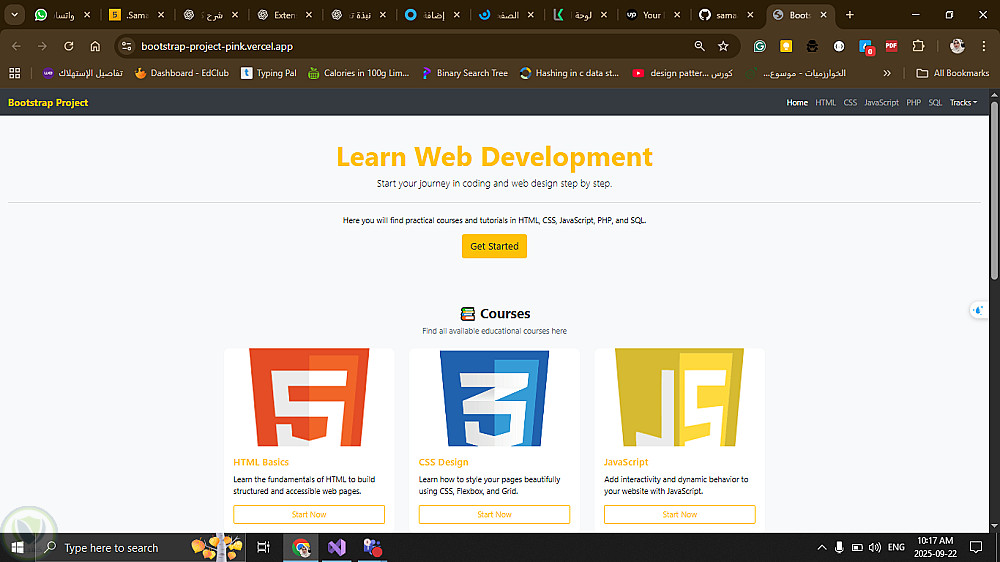
Task: Open the Dashboard - EdClub bookmark
Action: tap(182, 73)
